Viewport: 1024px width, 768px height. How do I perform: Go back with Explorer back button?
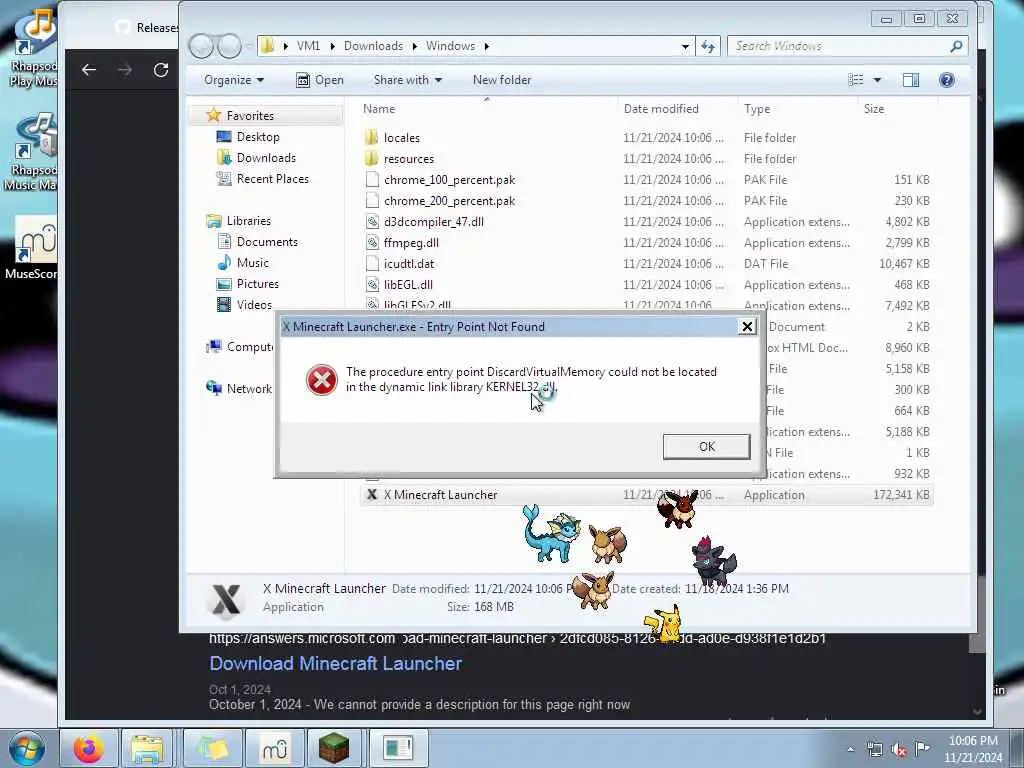[201, 46]
